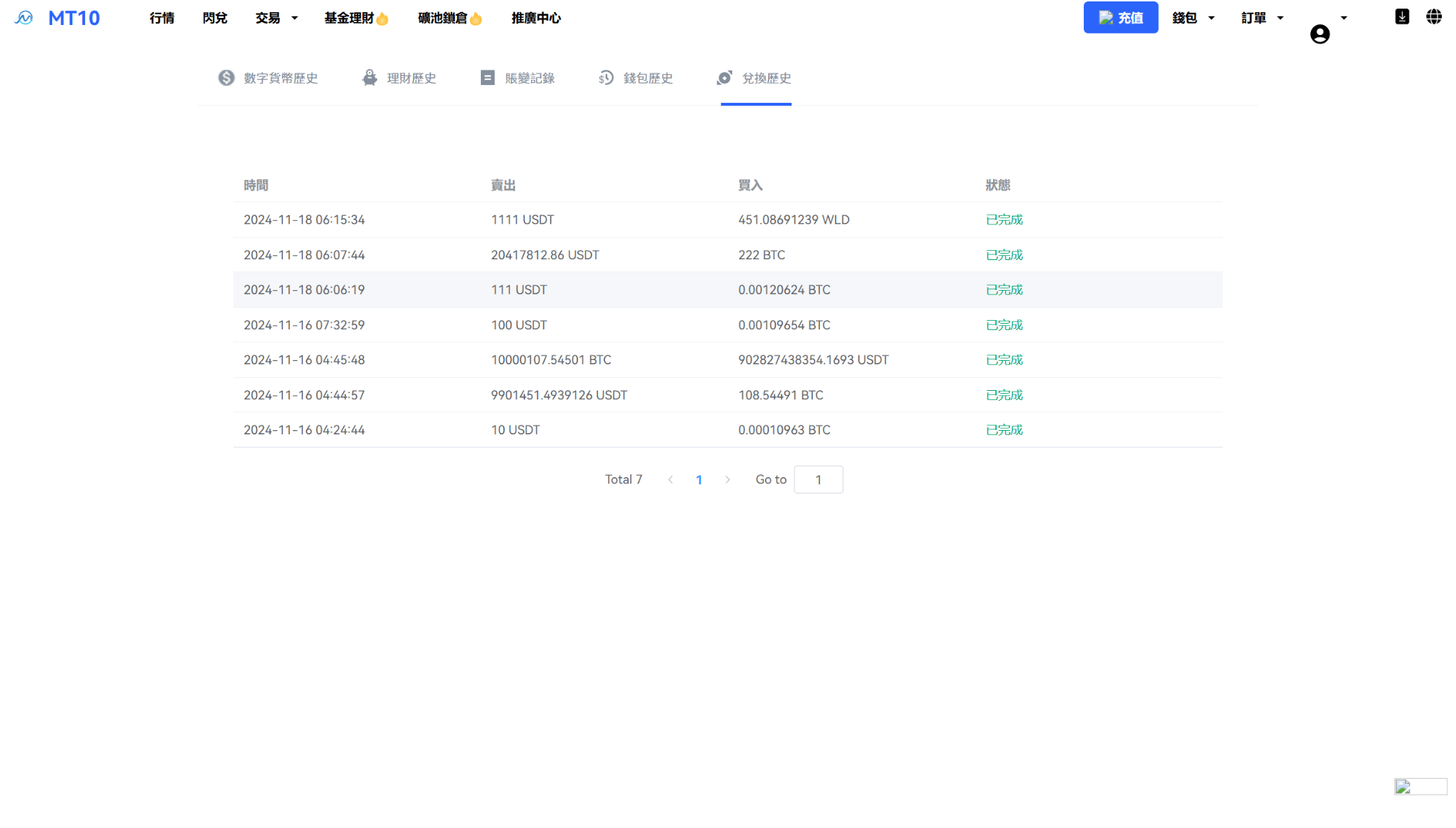Click the broken image at bottom right
This screenshot has height=828, width=1456.
click(1420, 787)
